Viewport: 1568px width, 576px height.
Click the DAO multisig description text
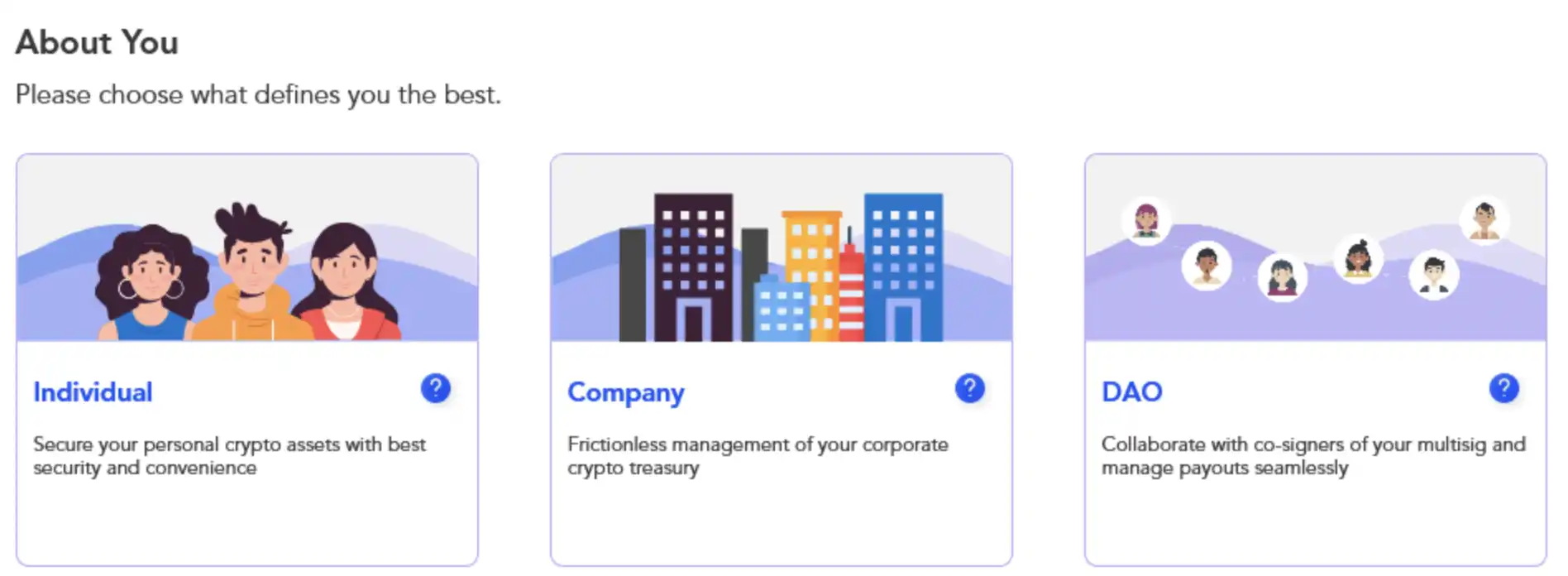1312,456
